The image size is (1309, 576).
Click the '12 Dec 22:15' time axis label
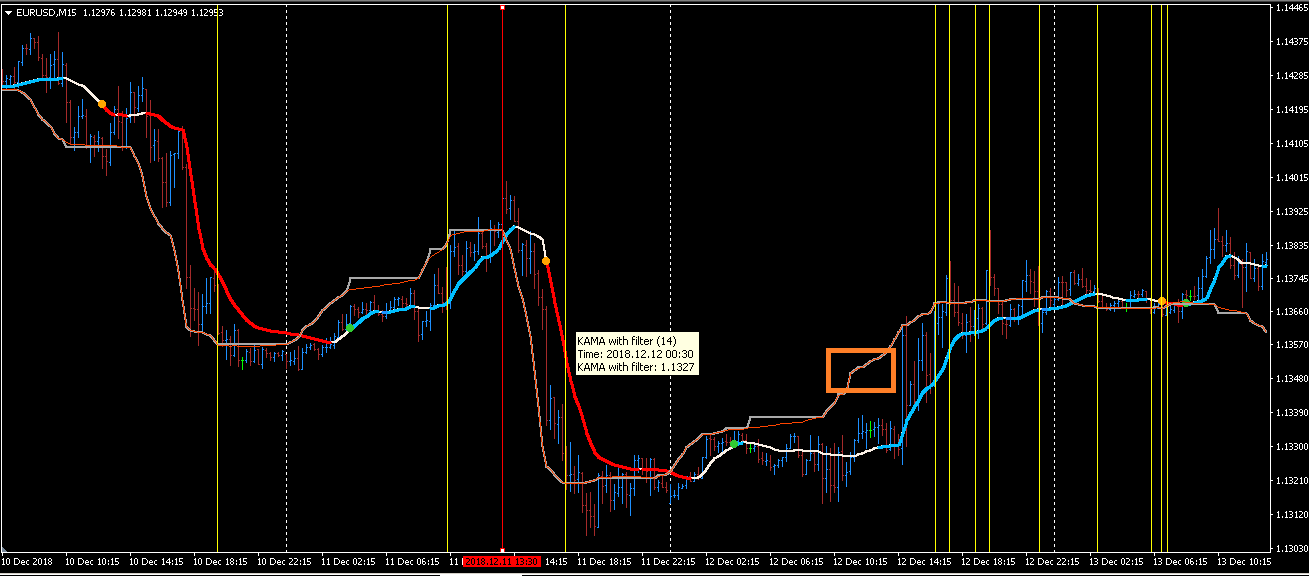(x=1053, y=562)
